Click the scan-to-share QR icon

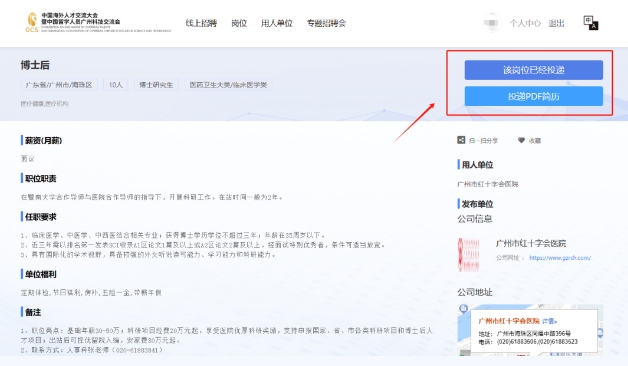[461, 140]
